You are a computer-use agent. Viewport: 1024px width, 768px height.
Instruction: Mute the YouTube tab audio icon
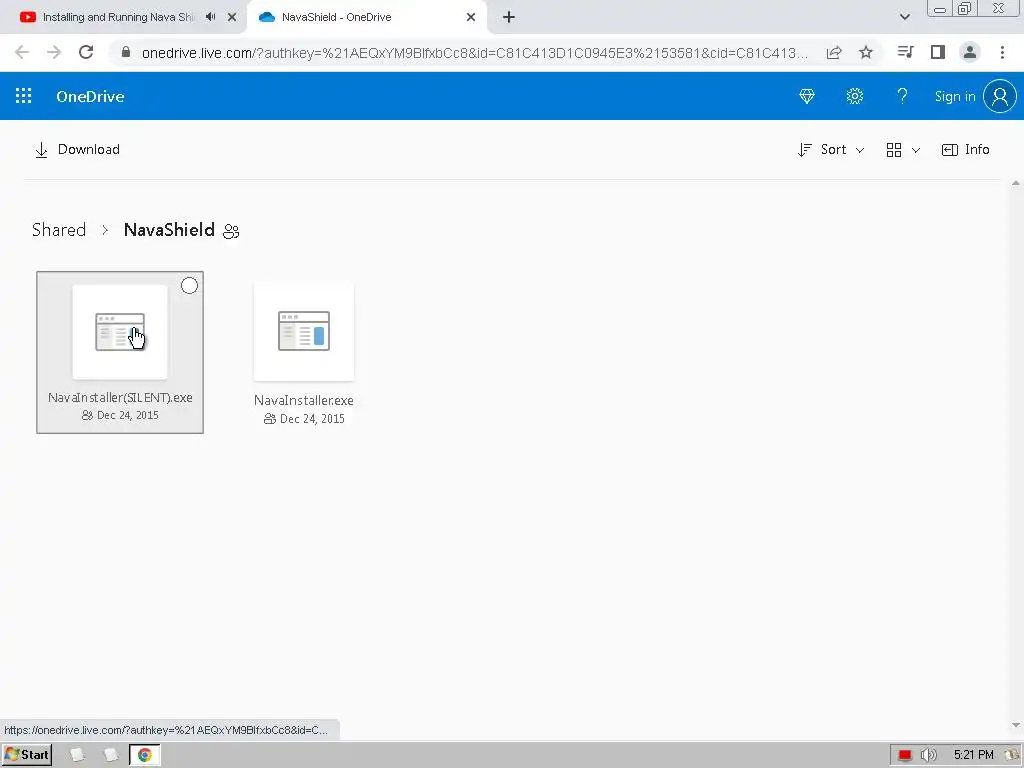click(210, 17)
